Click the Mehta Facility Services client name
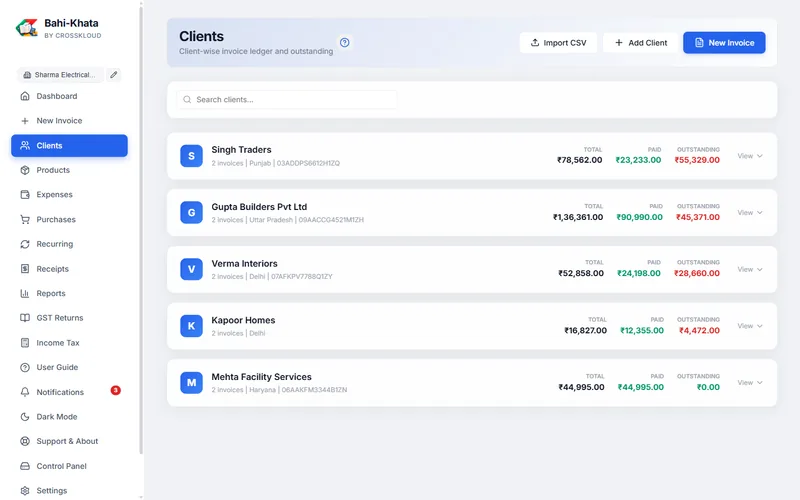 coord(261,377)
